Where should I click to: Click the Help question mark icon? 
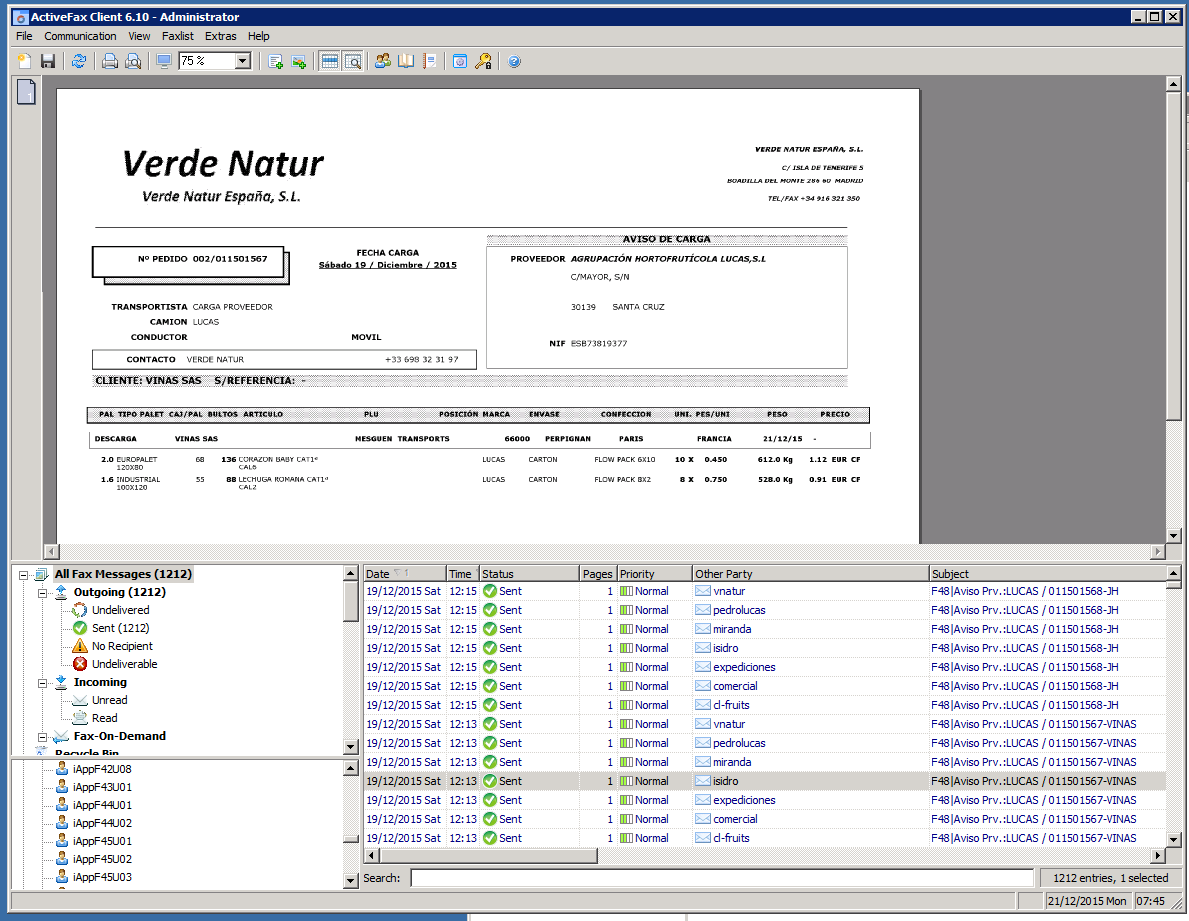click(513, 61)
